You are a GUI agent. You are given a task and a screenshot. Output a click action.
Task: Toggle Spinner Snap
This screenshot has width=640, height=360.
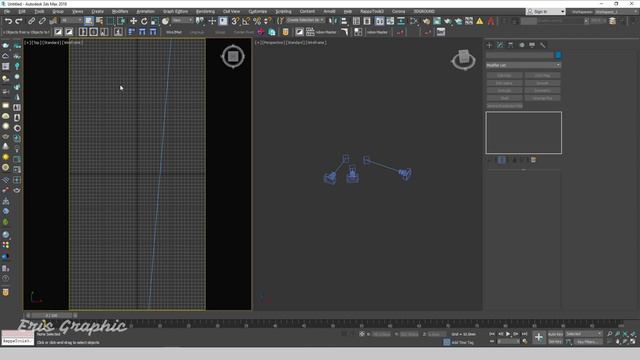click(x=268, y=21)
